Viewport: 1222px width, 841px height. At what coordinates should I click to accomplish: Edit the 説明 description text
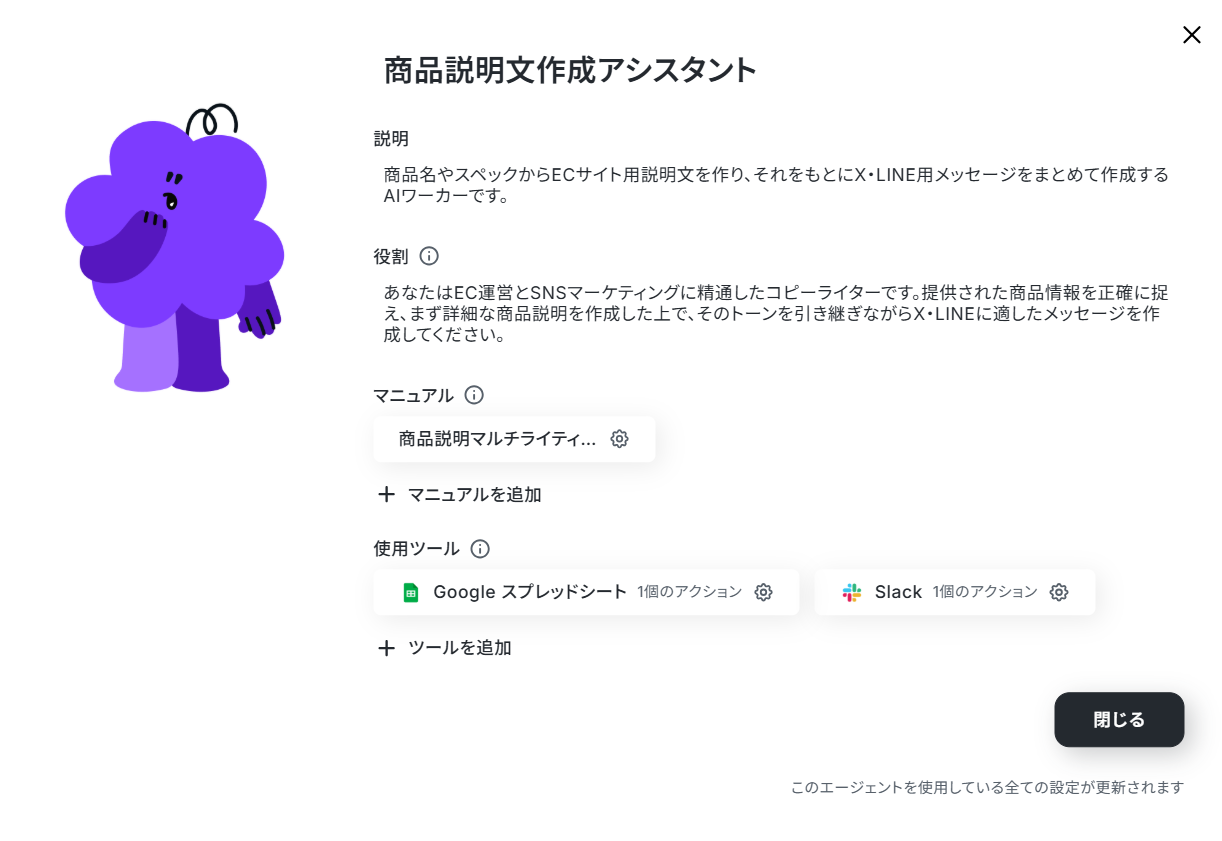pos(776,185)
